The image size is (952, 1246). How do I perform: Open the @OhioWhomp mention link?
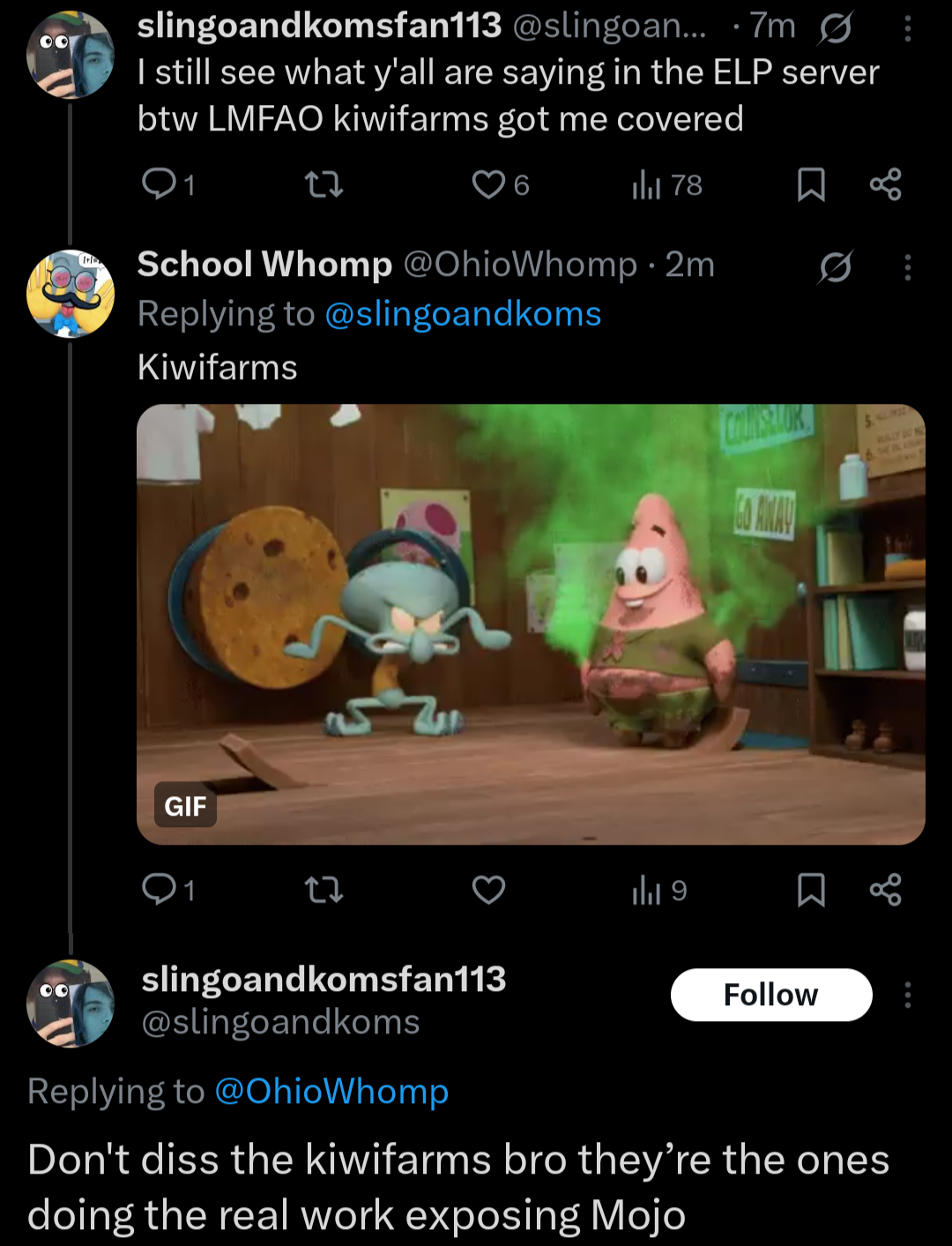331,1091
